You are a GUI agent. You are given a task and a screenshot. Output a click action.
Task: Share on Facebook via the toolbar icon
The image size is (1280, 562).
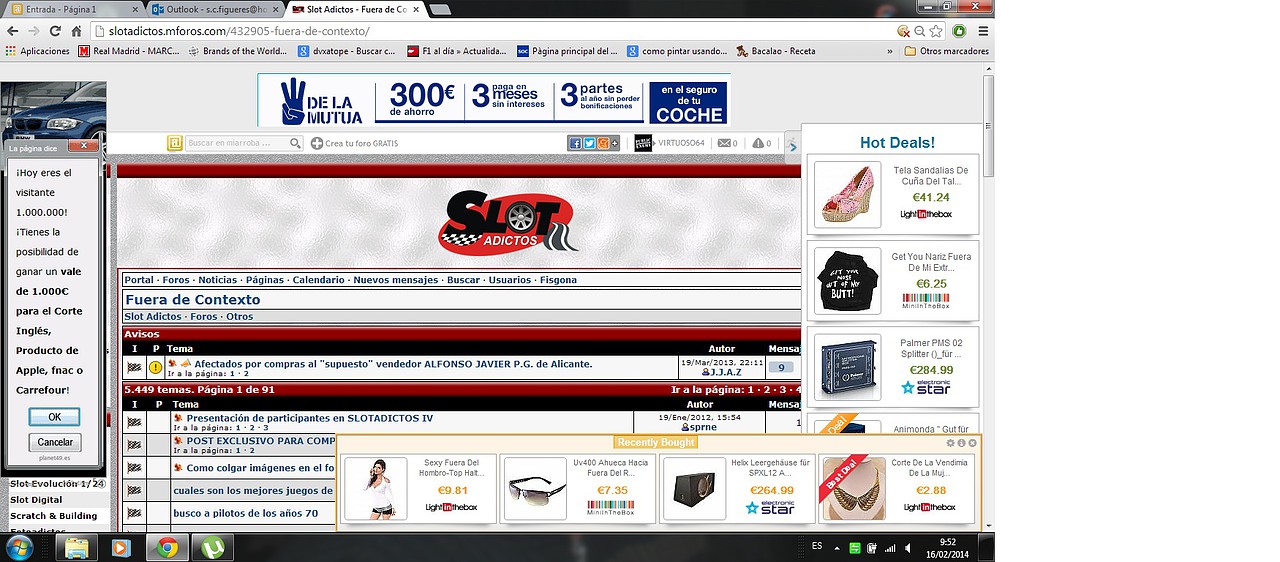coord(575,143)
